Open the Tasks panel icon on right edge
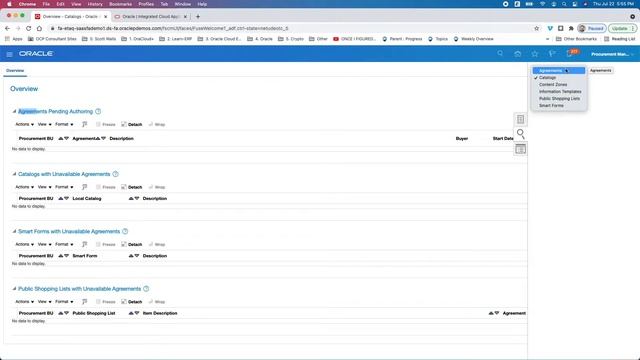 tap(520, 119)
